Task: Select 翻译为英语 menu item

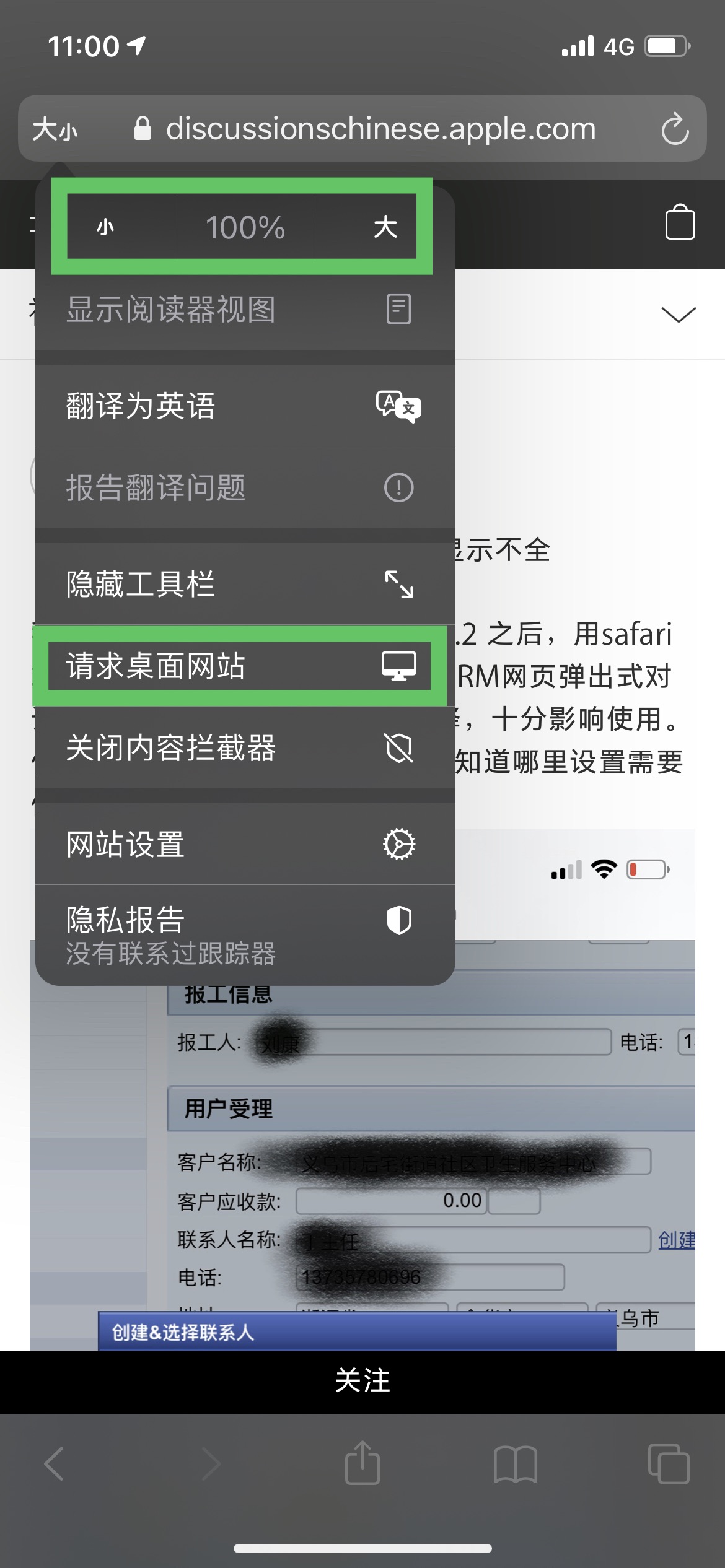Action: pos(245,406)
